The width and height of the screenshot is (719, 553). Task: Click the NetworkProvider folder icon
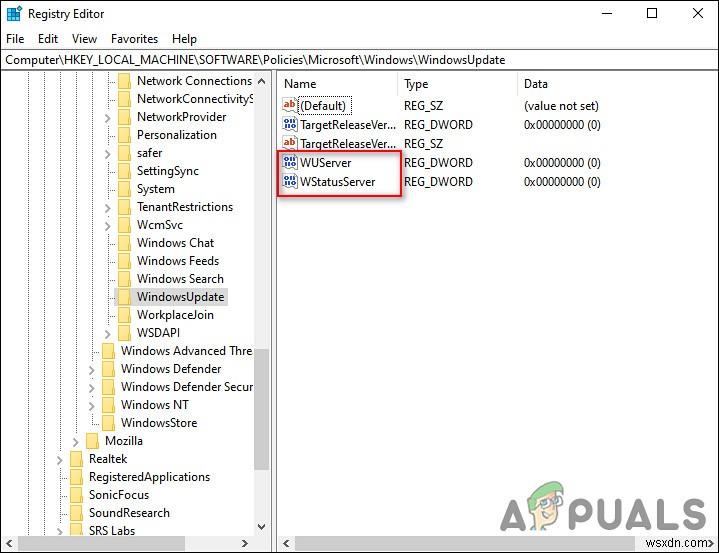tap(124, 117)
